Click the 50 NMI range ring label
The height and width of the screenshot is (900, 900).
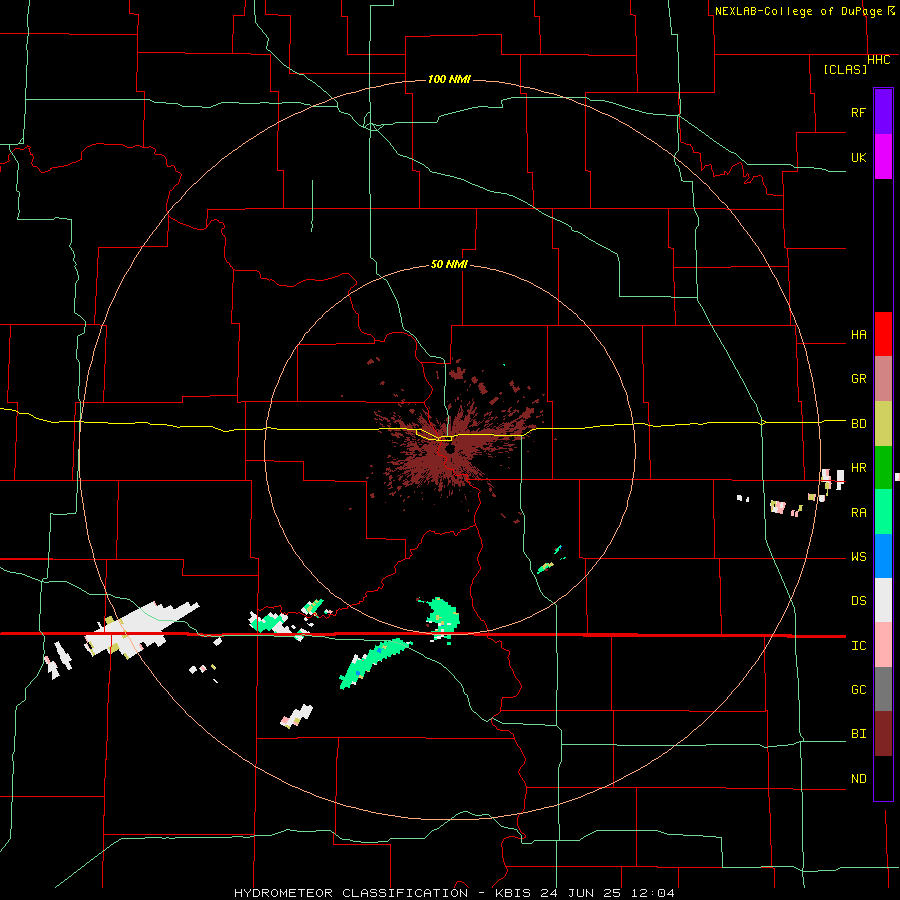click(x=449, y=265)
